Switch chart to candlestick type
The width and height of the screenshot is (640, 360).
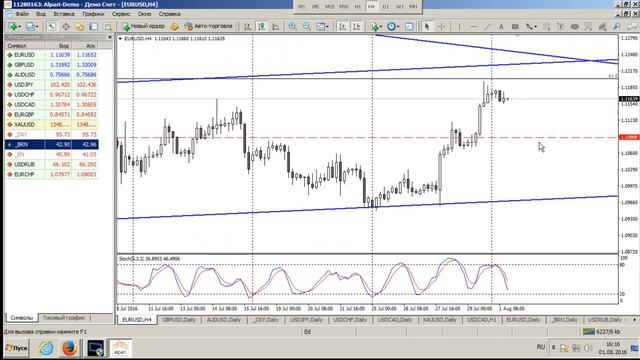pos(262,27)
